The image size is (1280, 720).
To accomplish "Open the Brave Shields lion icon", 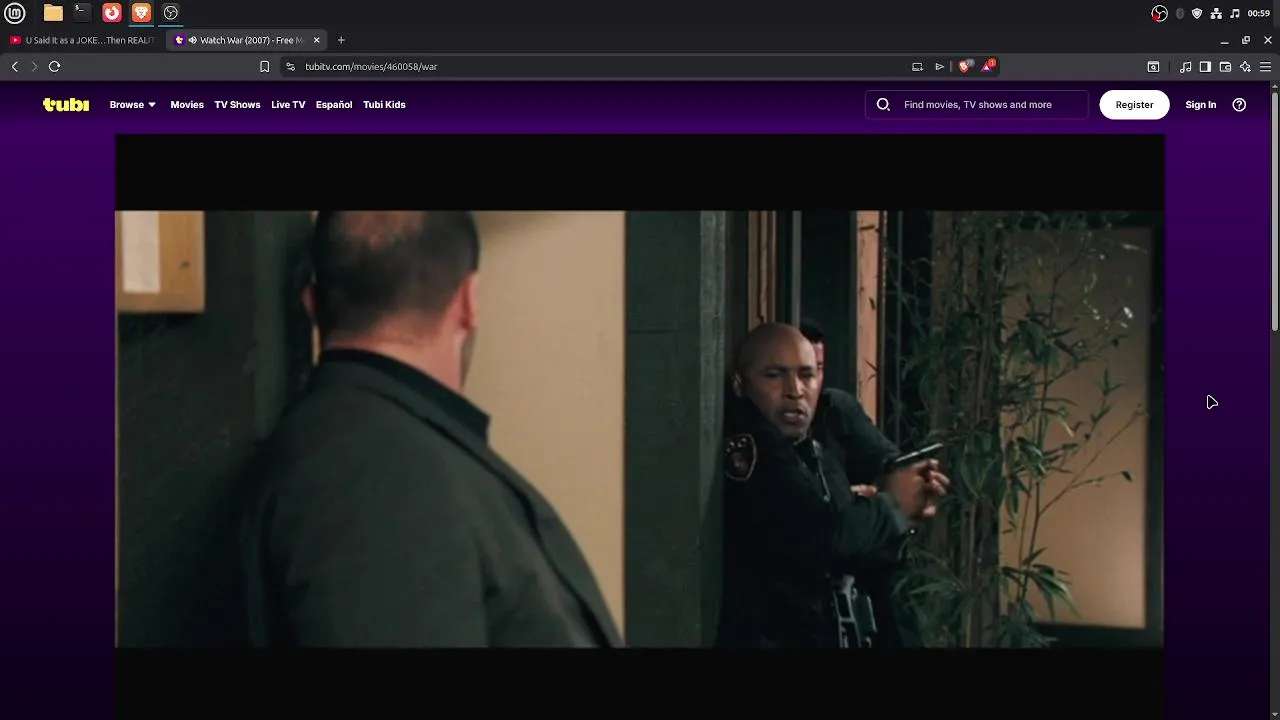I will click(x=965, y=66).
